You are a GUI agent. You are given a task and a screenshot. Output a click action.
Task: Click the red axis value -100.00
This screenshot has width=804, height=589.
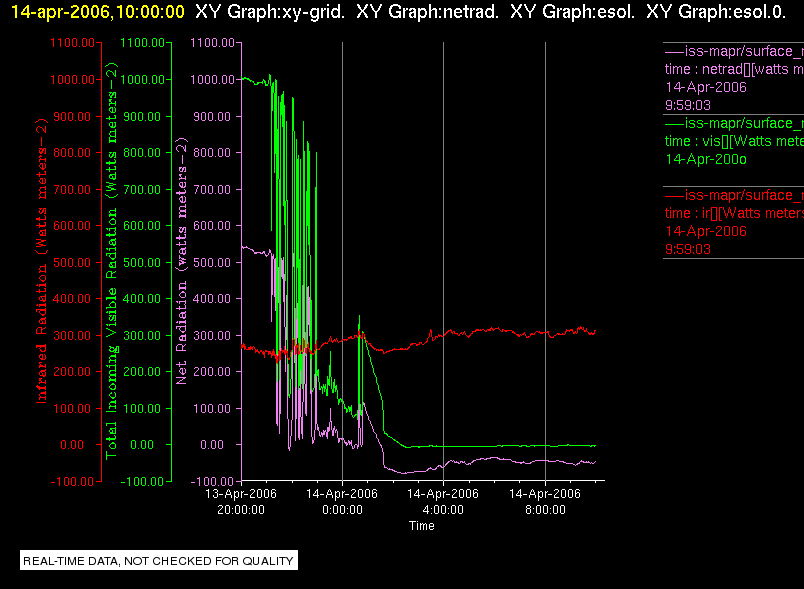coord(72,482)
